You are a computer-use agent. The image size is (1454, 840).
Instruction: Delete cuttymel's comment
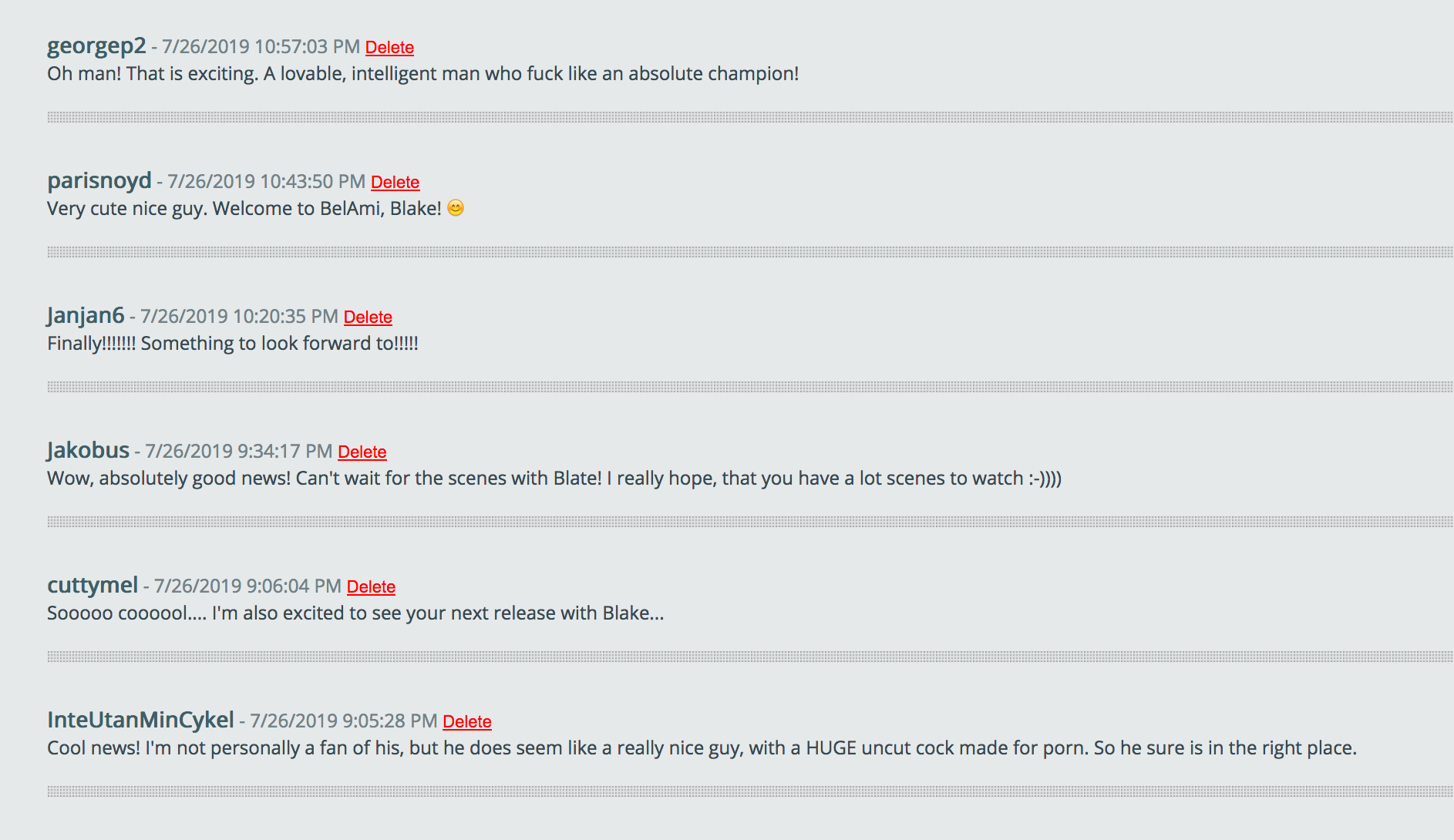371,587
